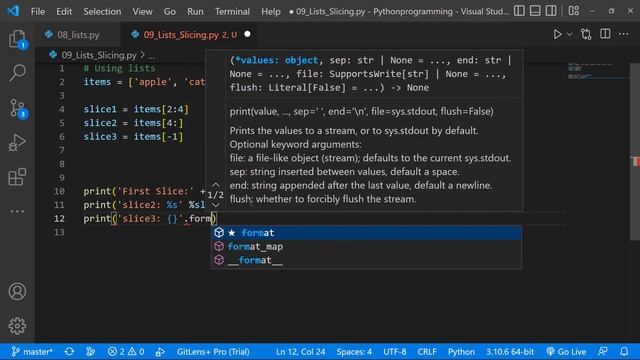Select the __format__ suggestion
Viewport: 640px width, 360px height.
[x=366, y=260]
